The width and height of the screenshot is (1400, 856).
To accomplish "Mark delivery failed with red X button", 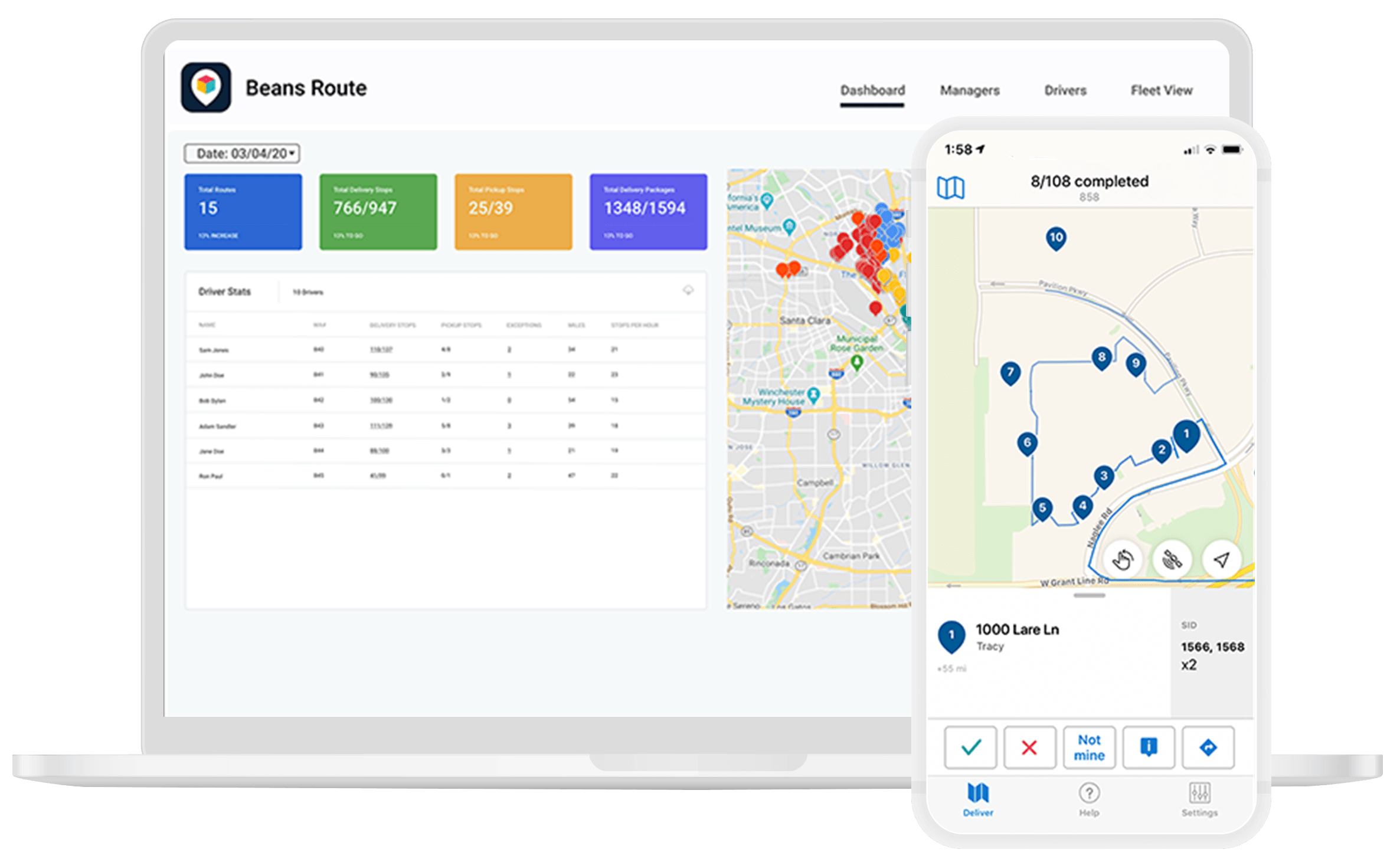I will click(x=1029, y=747).
